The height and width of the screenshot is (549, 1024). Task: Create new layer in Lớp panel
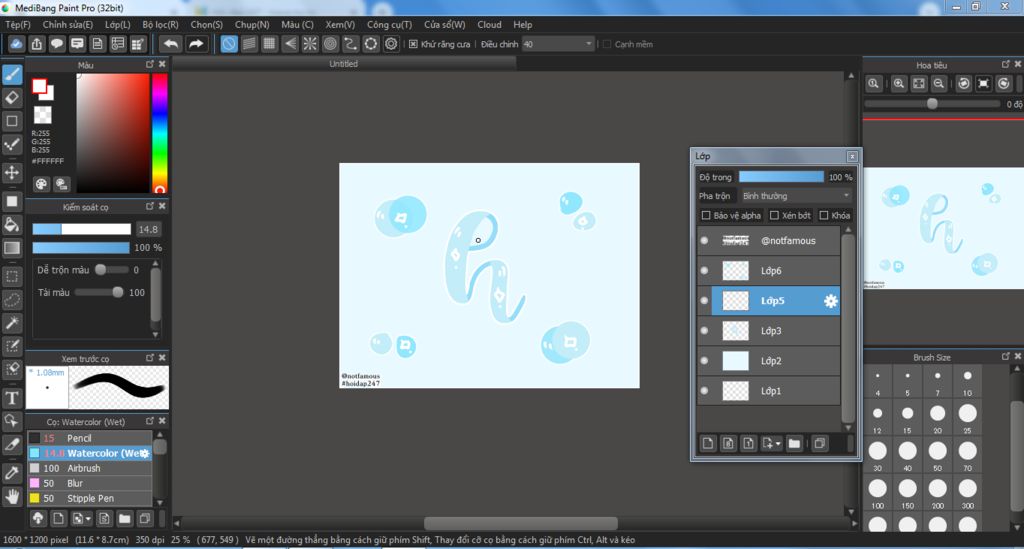coord(708,443)
